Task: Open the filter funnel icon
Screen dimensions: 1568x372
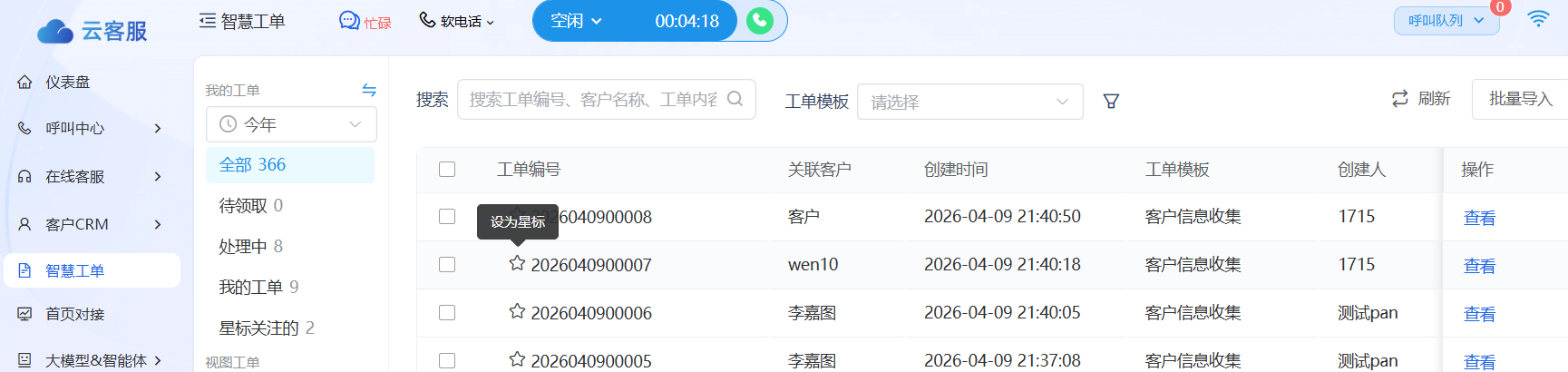Action: 1111,101
